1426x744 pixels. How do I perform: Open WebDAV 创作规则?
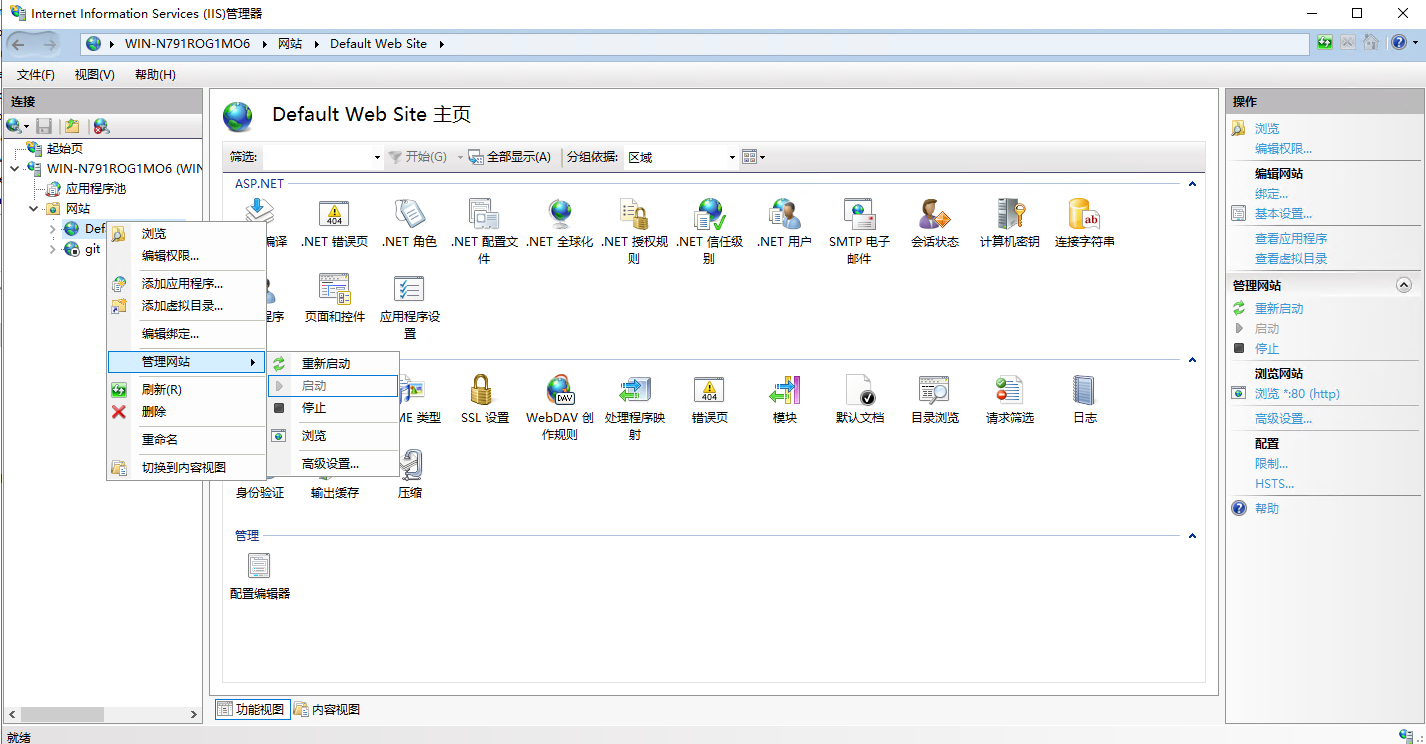559,393
